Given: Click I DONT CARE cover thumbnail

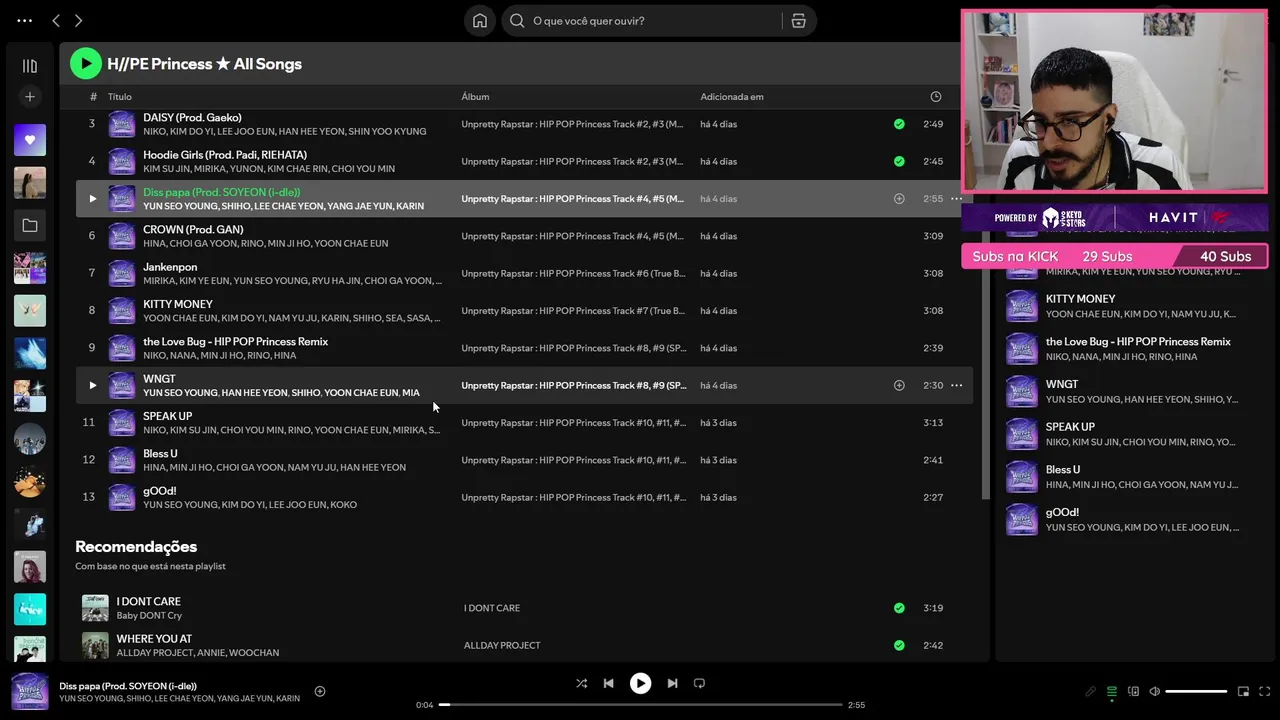Looking at the screenshot, I should click(x=95, y=608).
